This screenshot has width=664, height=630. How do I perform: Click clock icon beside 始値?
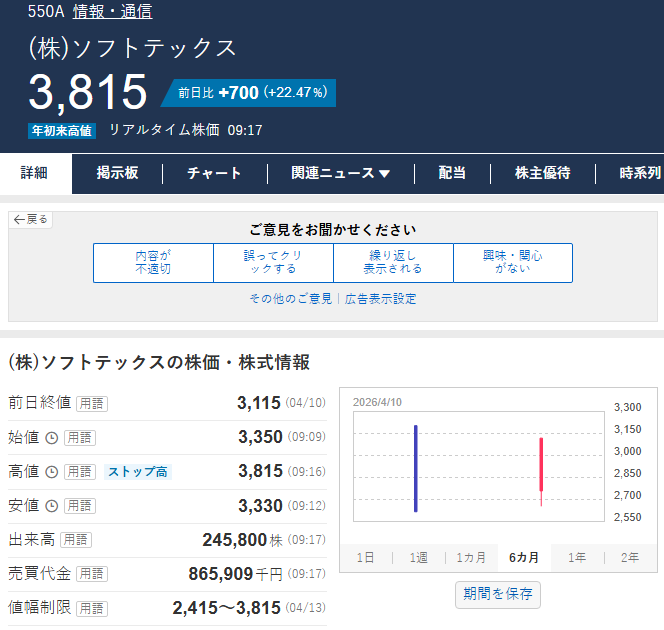click(52, 438)
